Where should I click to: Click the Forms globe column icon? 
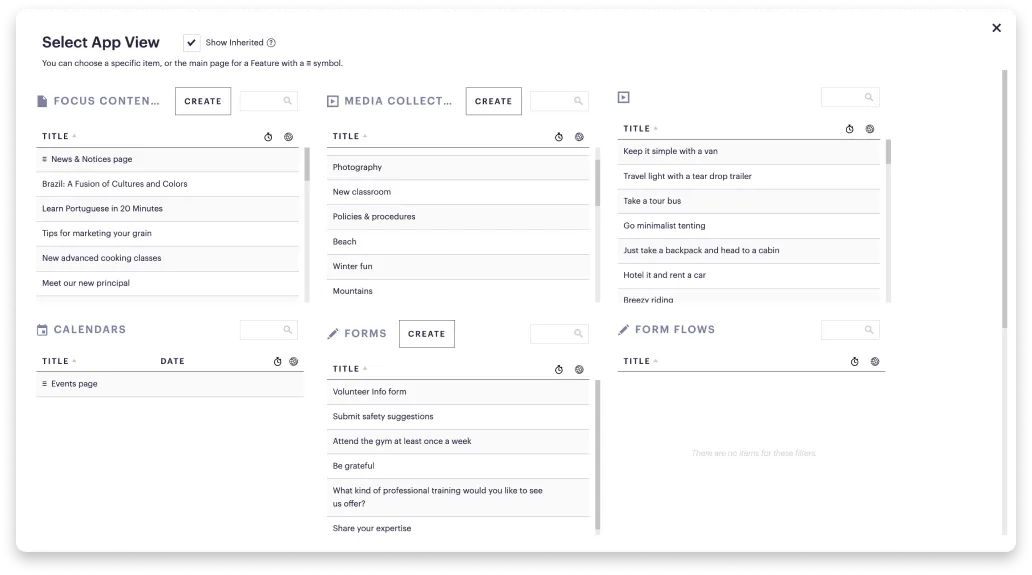[579, 370]
